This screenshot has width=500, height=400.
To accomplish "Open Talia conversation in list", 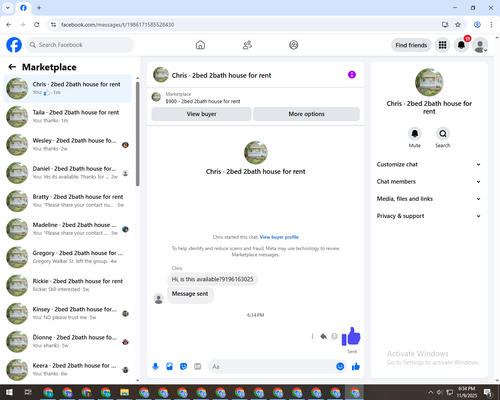I will pos(67,117).
